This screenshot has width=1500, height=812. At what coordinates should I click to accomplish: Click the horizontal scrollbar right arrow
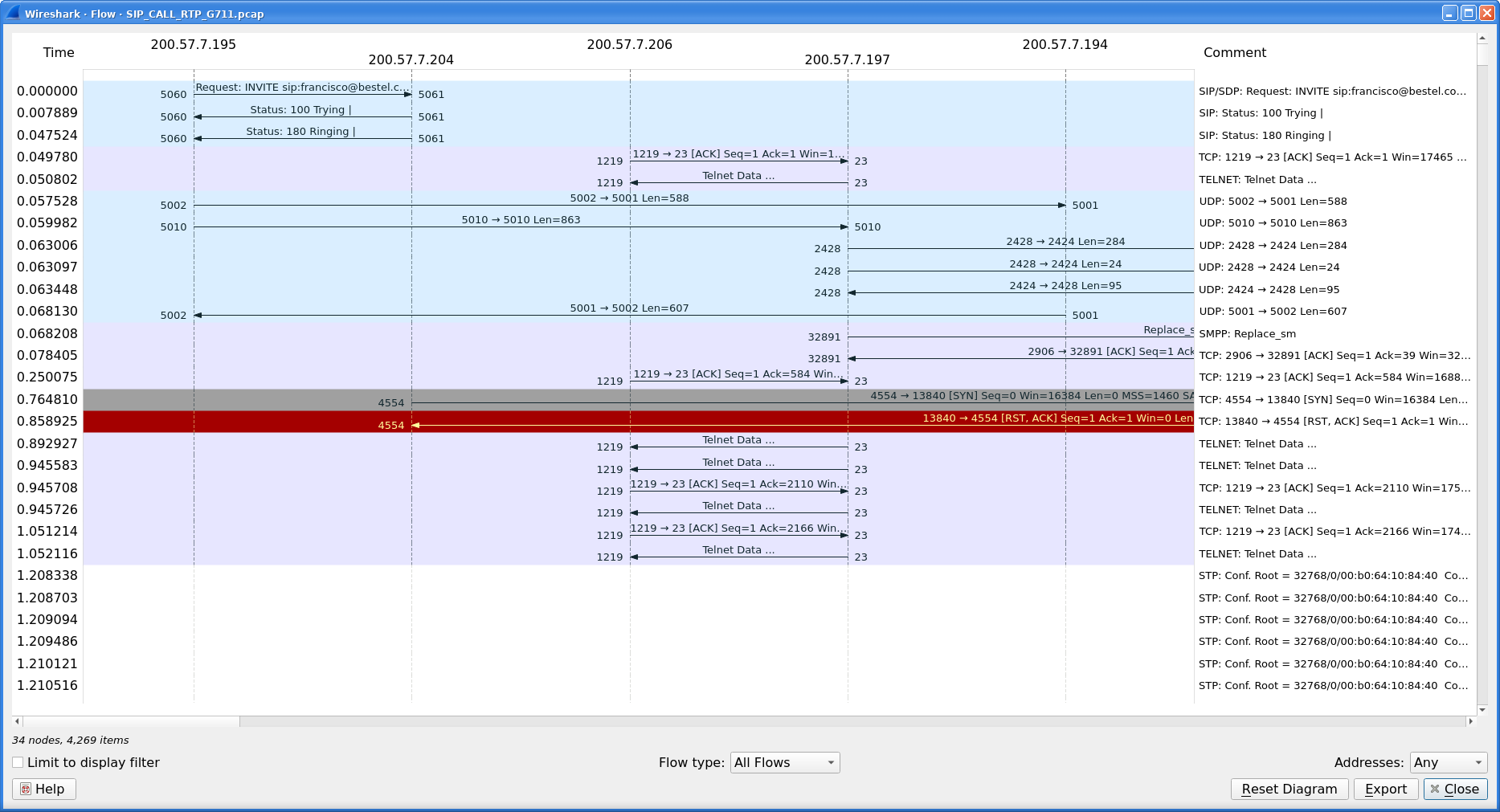(x=1470, y=721)
